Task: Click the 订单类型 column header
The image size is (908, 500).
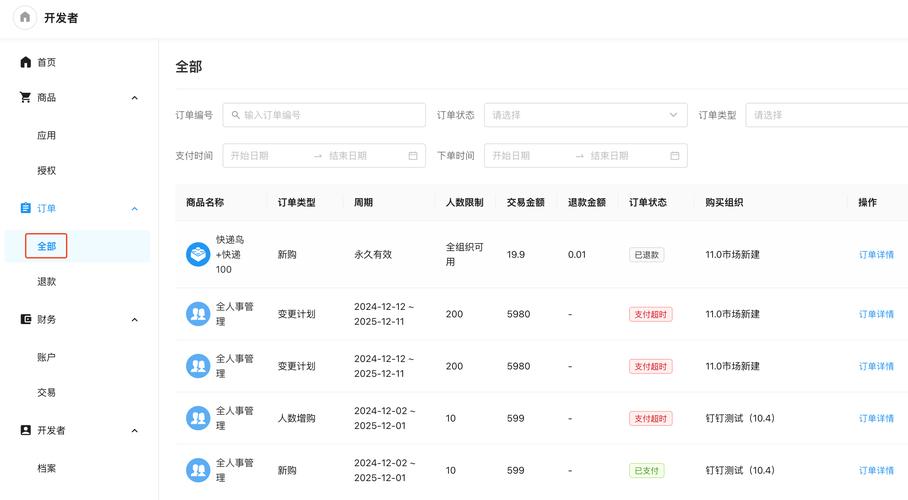Action: pyautogui.click(x=296, y=202)
